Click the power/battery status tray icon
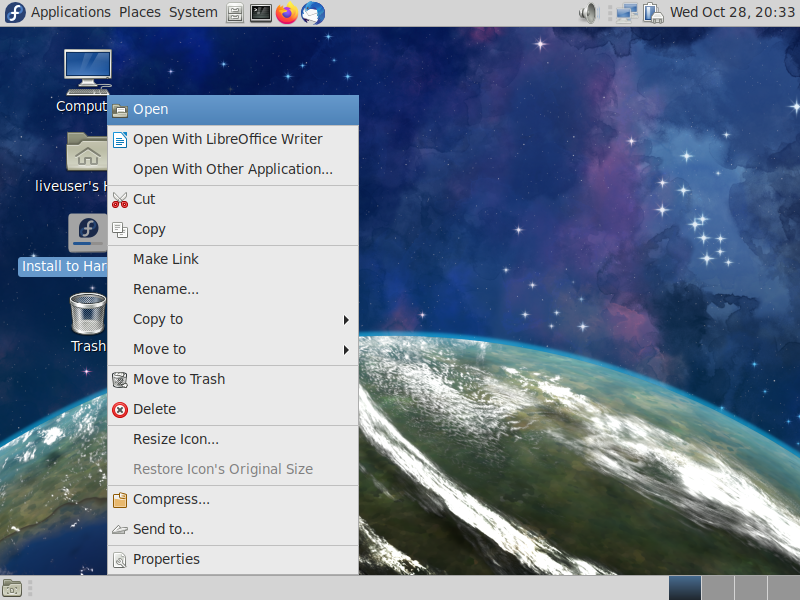The width and height of the screenshot is (800, 600). (x=653, y=13)
